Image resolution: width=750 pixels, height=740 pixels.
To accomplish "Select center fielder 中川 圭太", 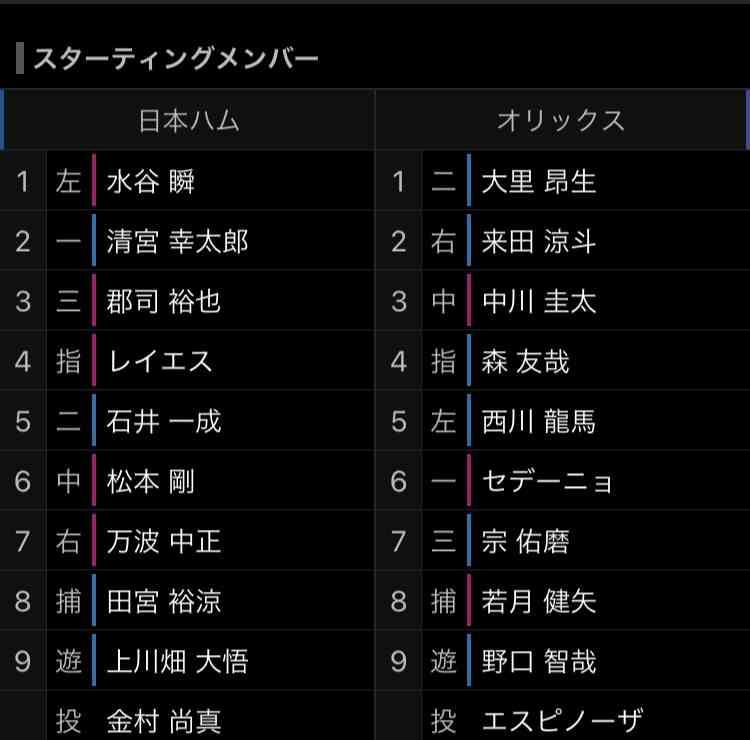I will [539, 301].
